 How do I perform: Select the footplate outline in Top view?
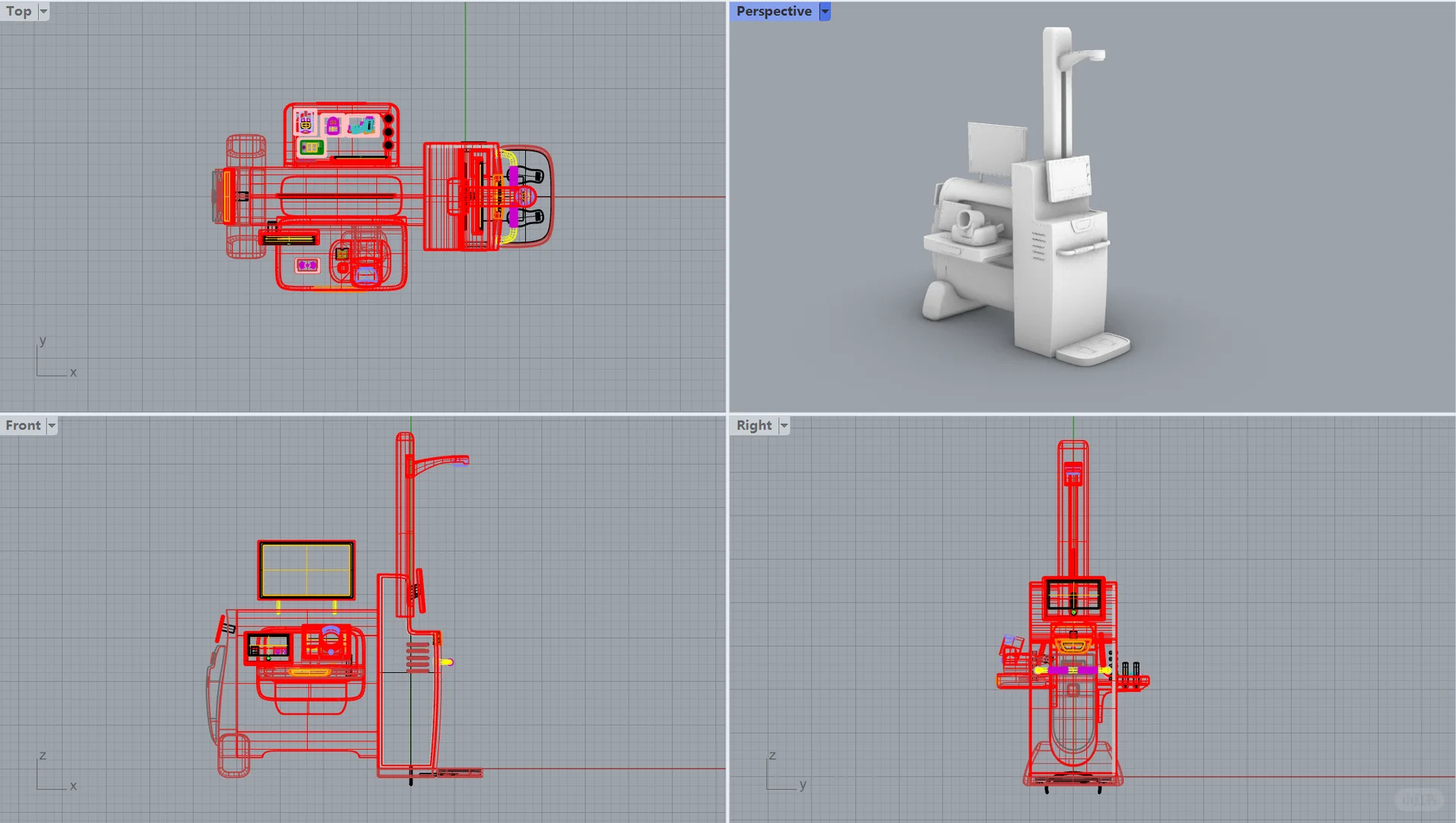click(525, 197)
